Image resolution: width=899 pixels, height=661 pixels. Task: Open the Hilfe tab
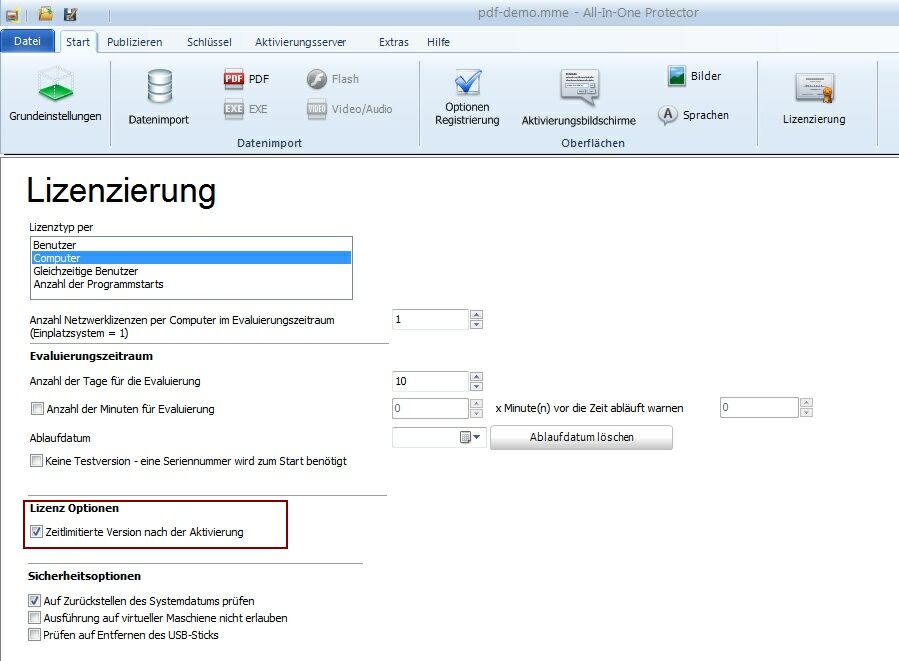[x=439, y=42]
